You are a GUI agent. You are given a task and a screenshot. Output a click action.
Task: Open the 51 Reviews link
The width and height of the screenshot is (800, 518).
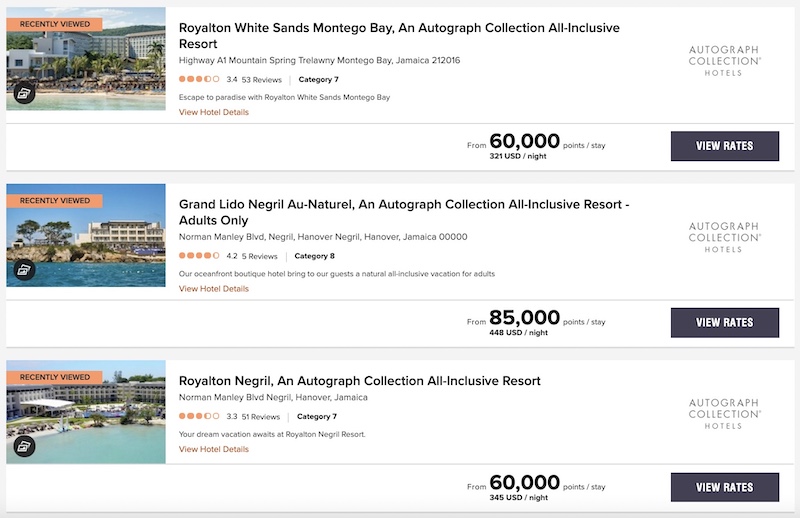click(x=261, y=416)
